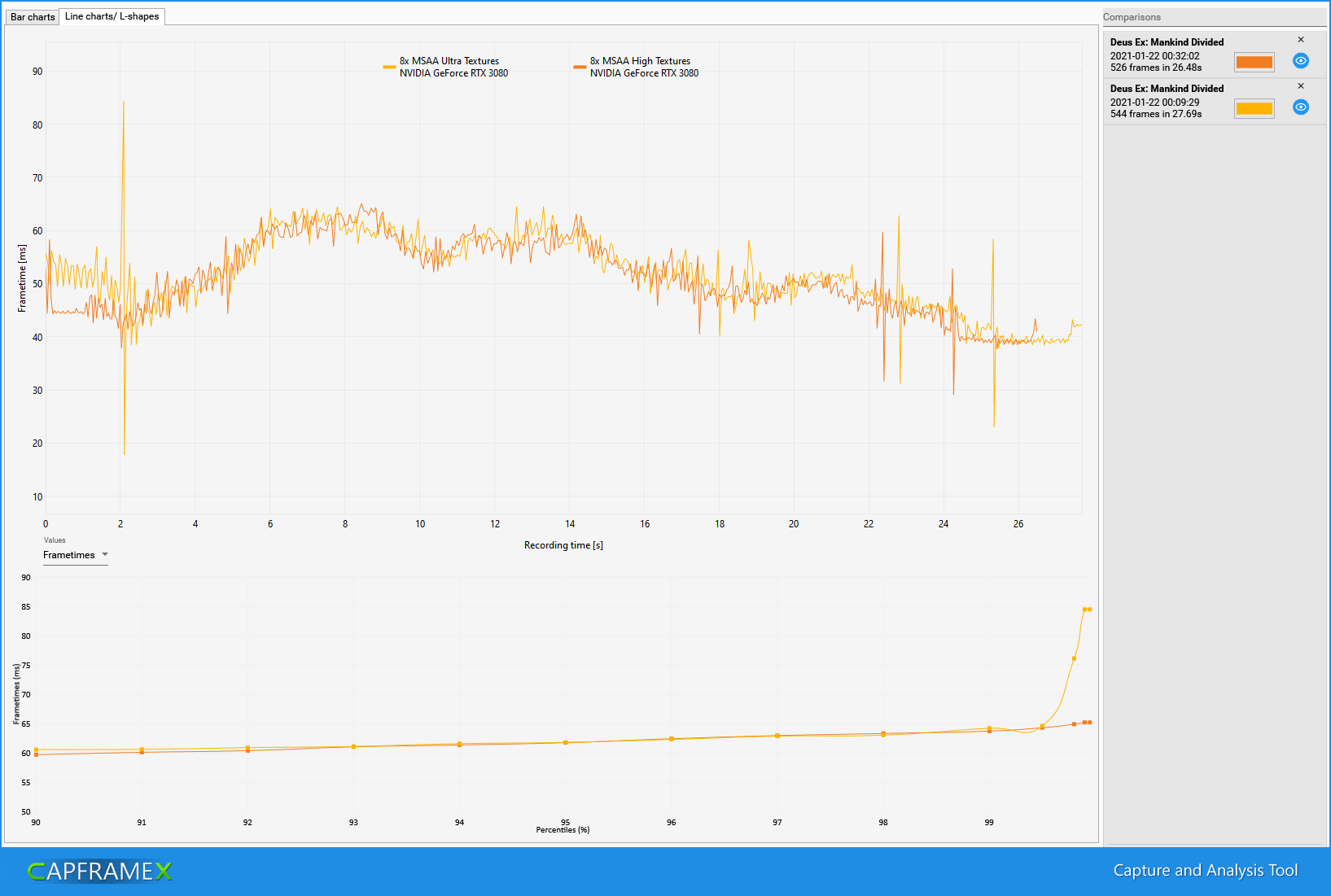Image resolution: width=1331 pixels, height=896 pixels.
Task: Toggle visibility of the 00:09:29 recording
Action: (1301, 107)
